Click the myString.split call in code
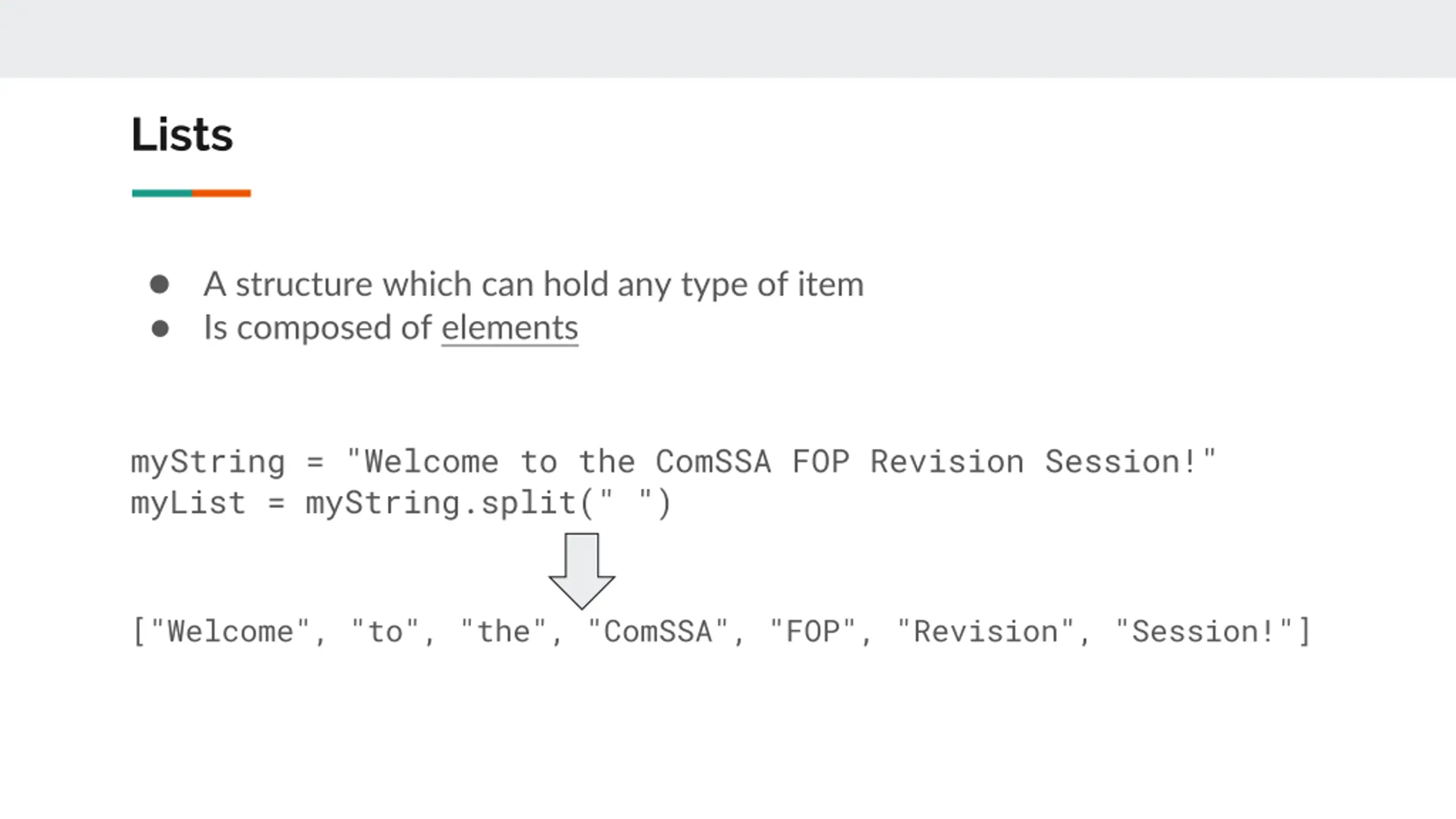The height and width of the screenshot is (819, 1456). (489, 503)
